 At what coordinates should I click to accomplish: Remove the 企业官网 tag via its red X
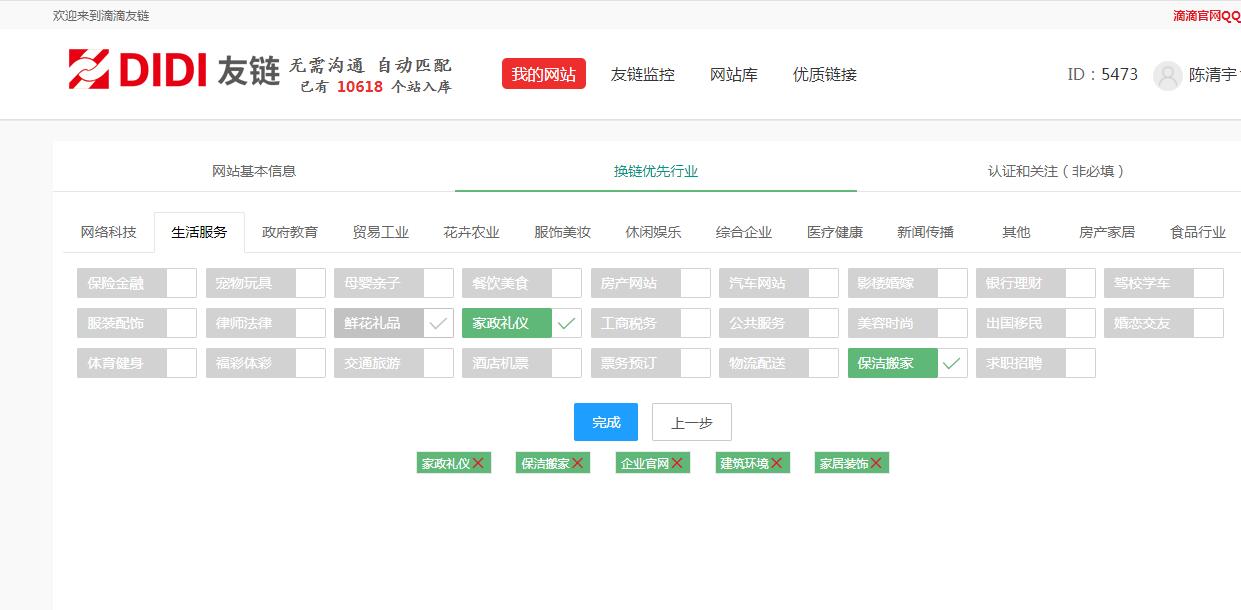[679, 463]
